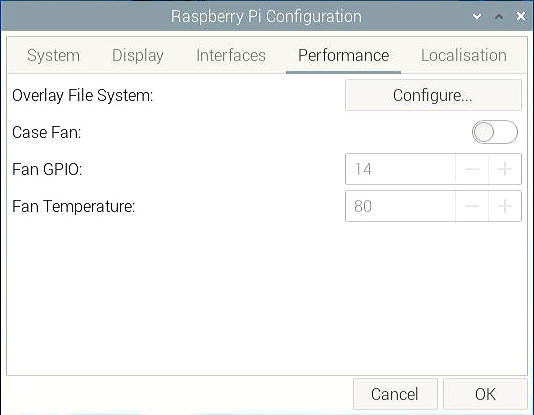
Task: Open the Display tab
Action: tap(138, 55)
